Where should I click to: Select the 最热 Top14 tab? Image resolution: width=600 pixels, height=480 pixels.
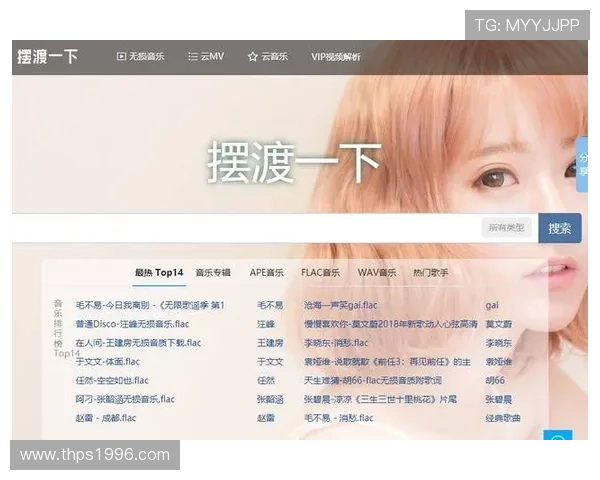pos(159,272)
